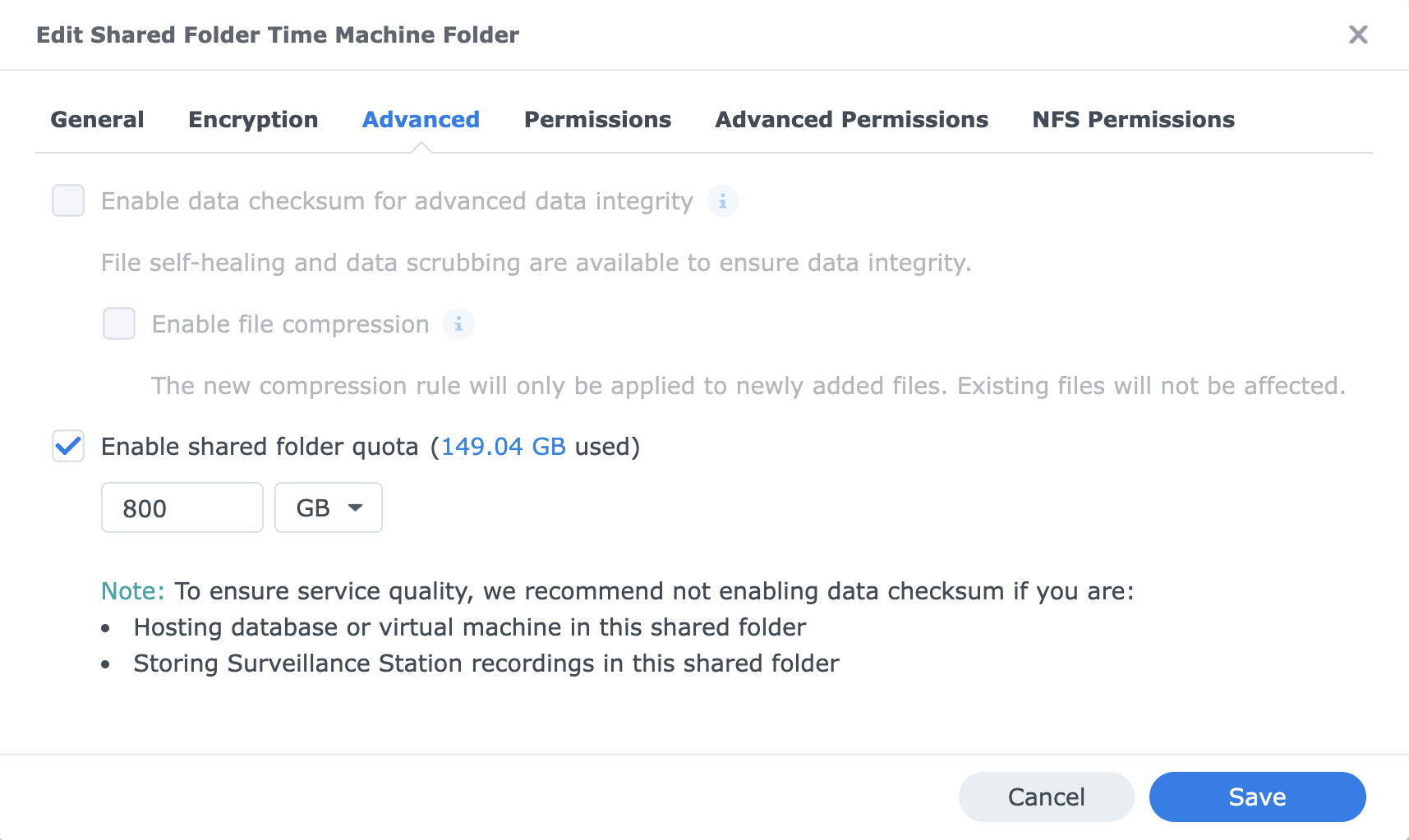
Task: Open the quota unit GB combo box
Action: tap(329, 507)
